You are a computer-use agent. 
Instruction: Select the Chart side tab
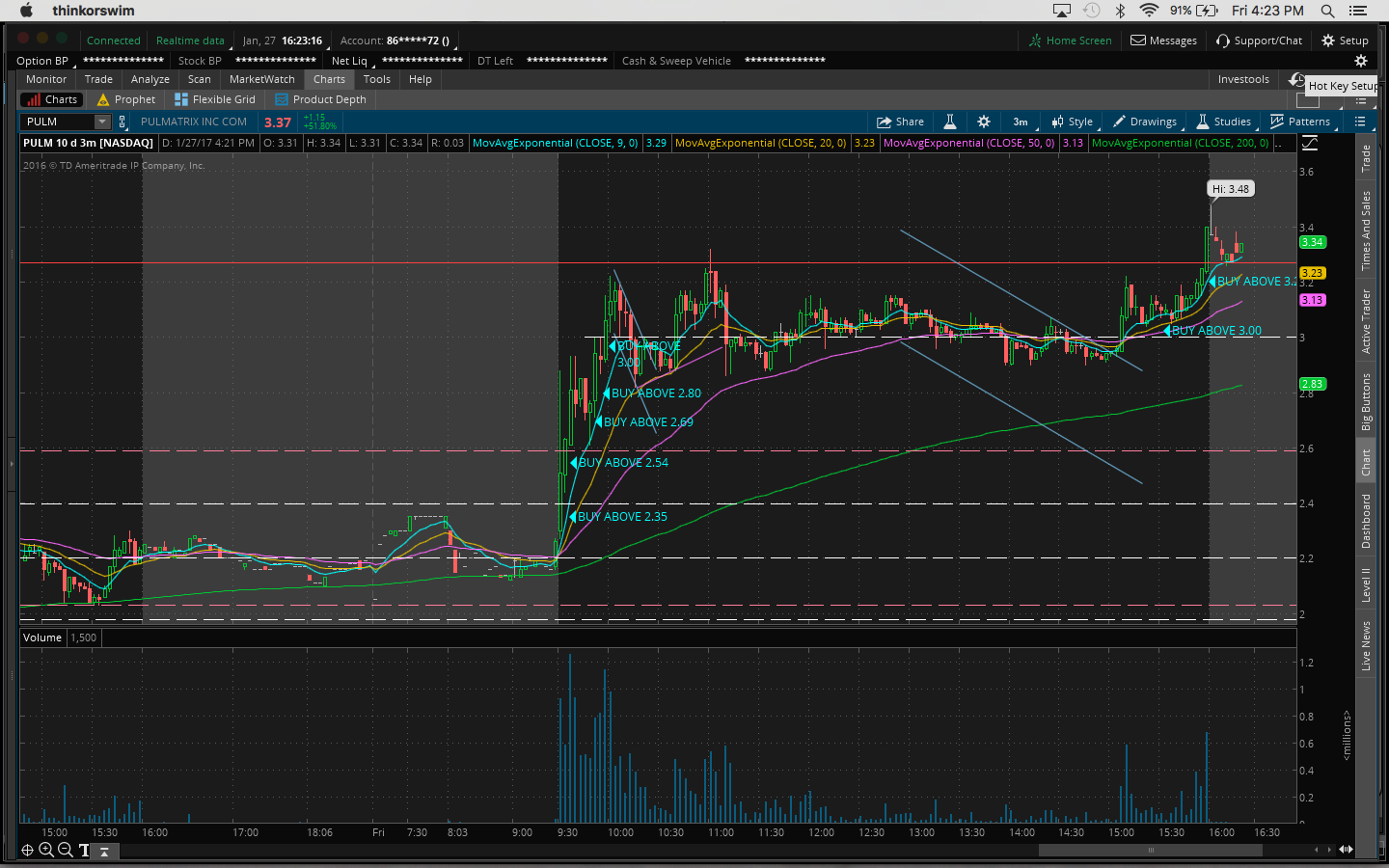(x=1366, y=463)
